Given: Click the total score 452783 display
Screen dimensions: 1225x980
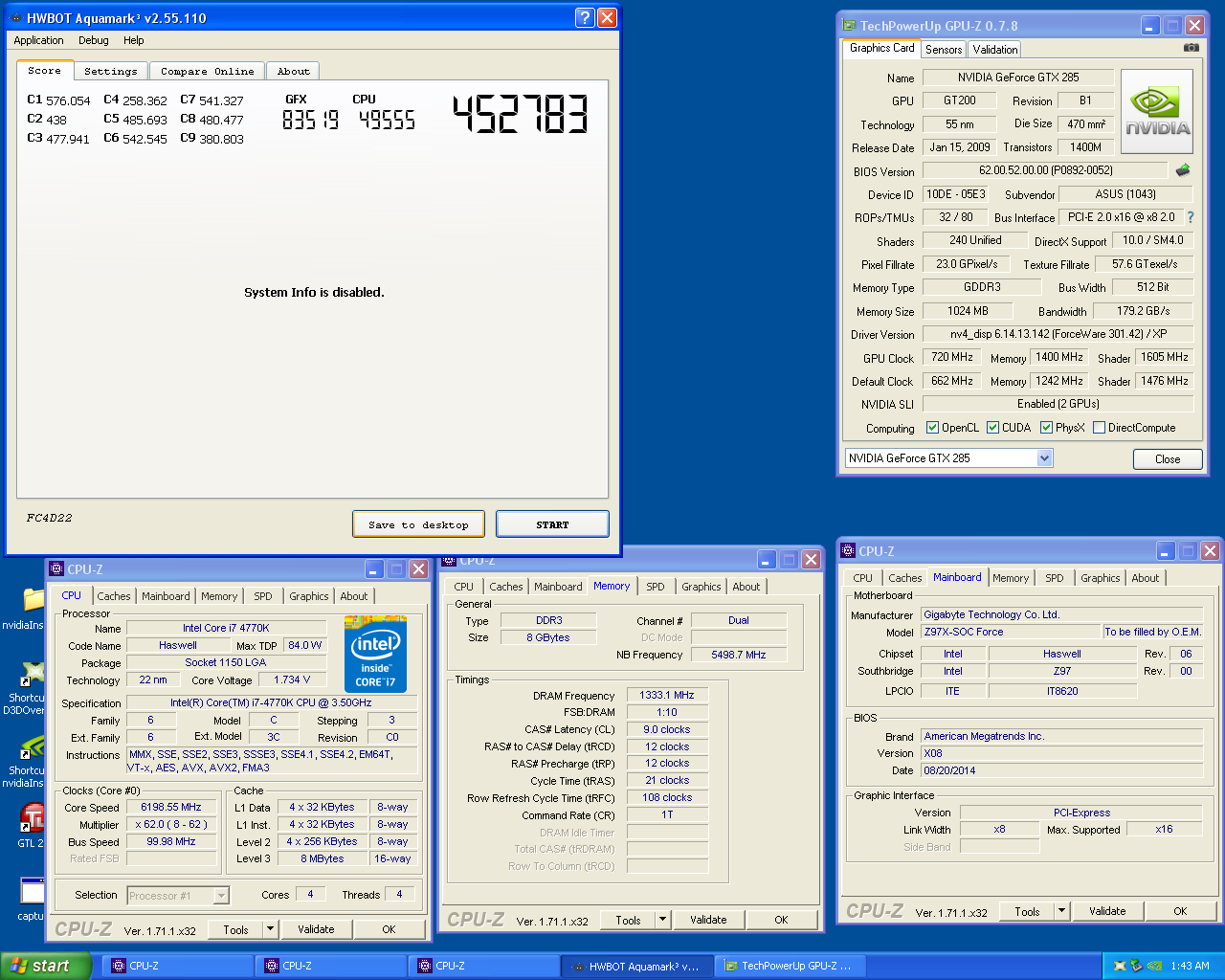Looking at the screenshot, I should pyautogui.click(x=520, y=114).
